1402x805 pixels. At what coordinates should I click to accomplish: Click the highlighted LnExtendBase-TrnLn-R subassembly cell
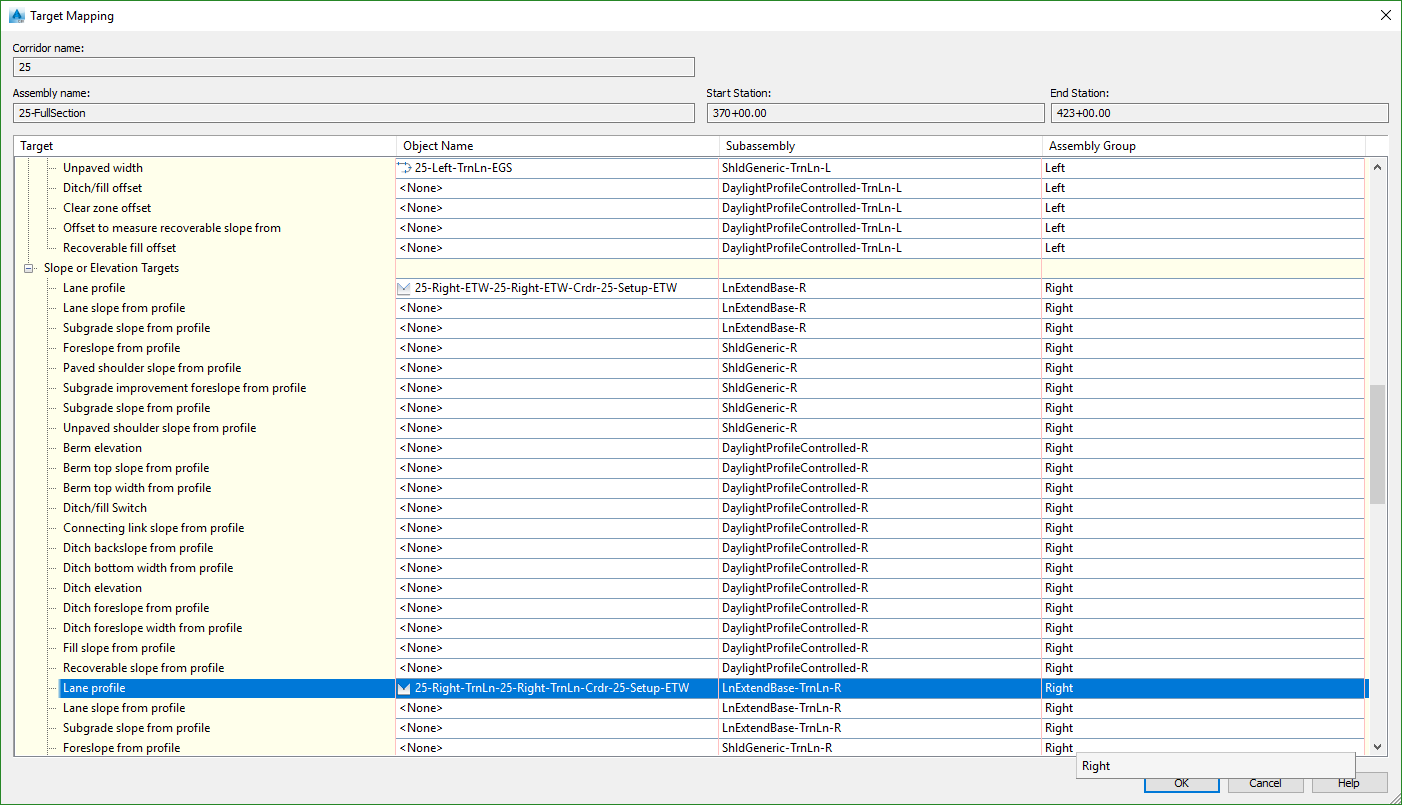[x=880, y=688]
